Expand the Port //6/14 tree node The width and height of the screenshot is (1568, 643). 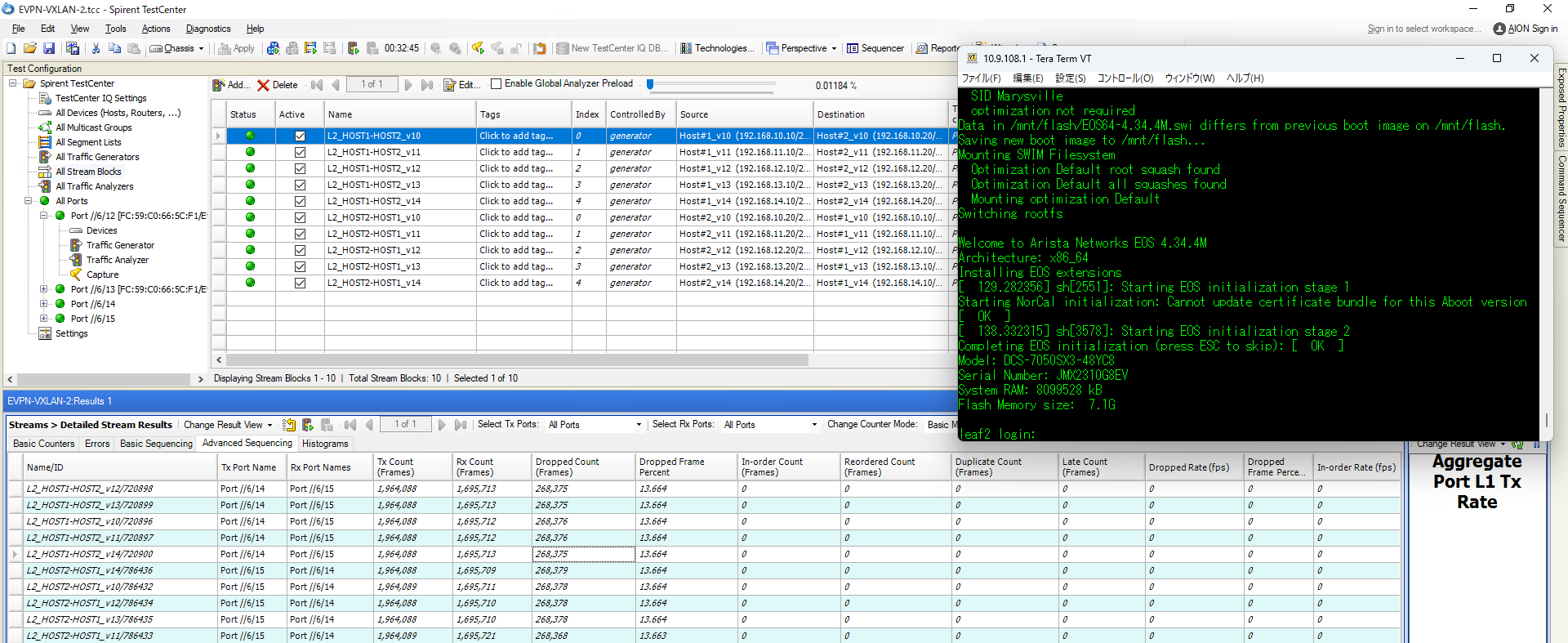44,304
